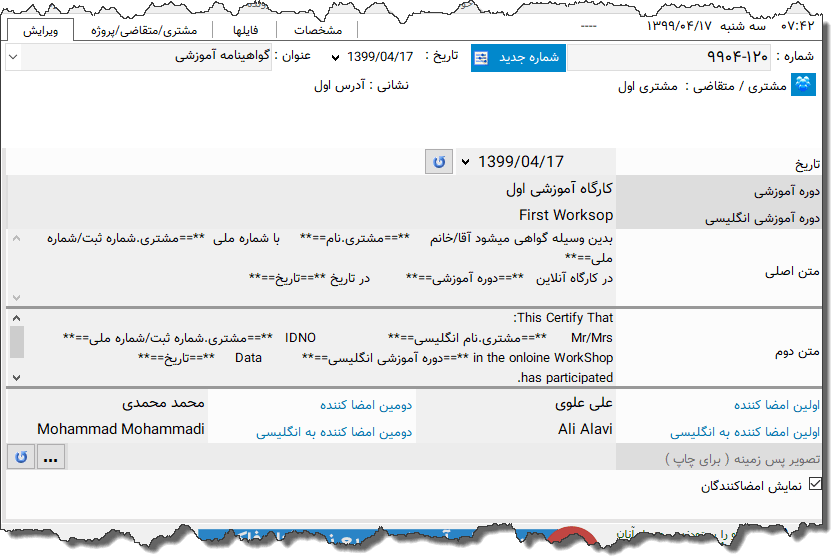Click the دومین امضا کننده به انگلیسی link

334,432
